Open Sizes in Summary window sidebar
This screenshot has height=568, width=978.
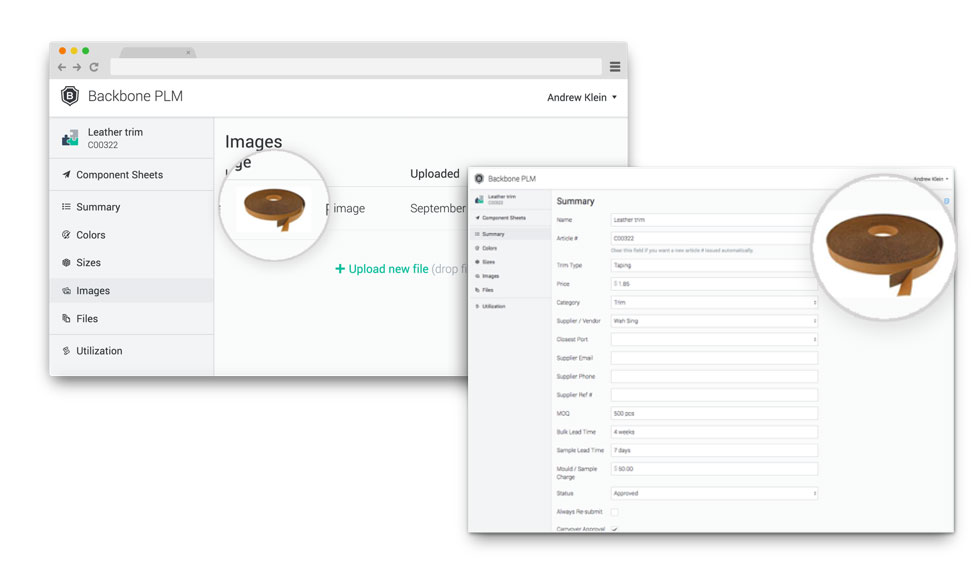click(488, 262)
